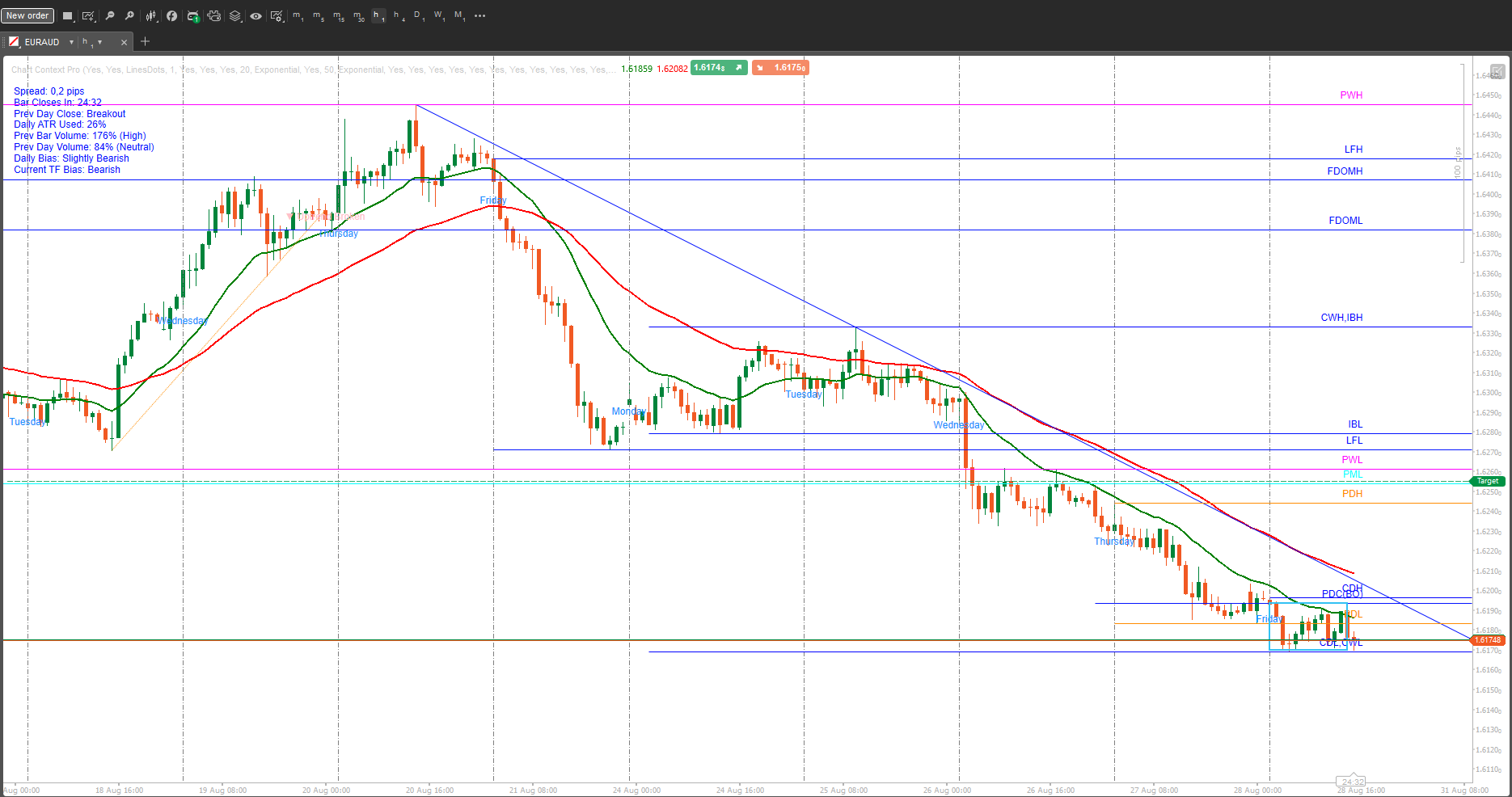
Task: Open the add indicator chart icon
Action: (x=88, y=15)
